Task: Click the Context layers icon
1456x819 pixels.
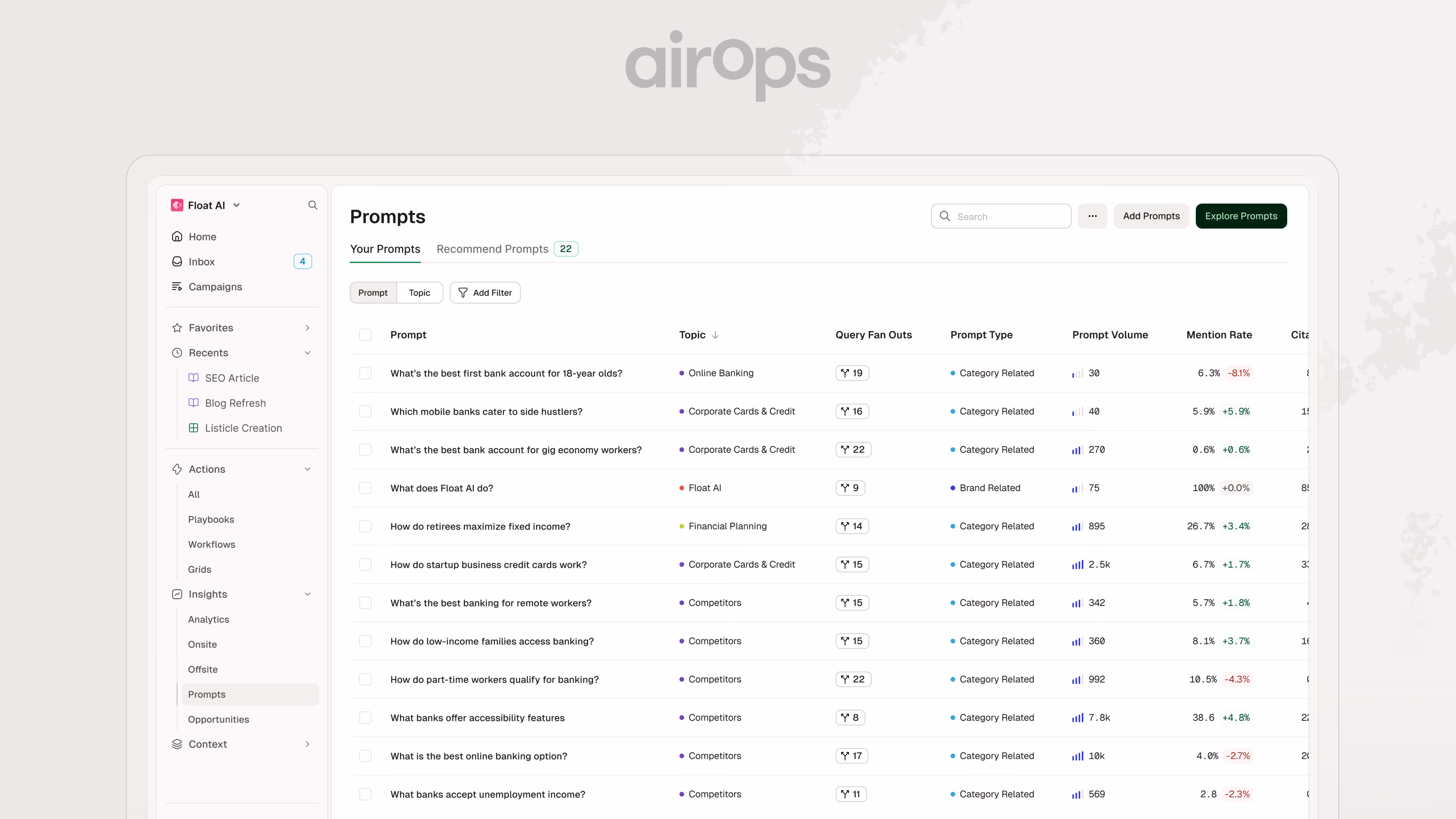Action: tap(177, 744)
